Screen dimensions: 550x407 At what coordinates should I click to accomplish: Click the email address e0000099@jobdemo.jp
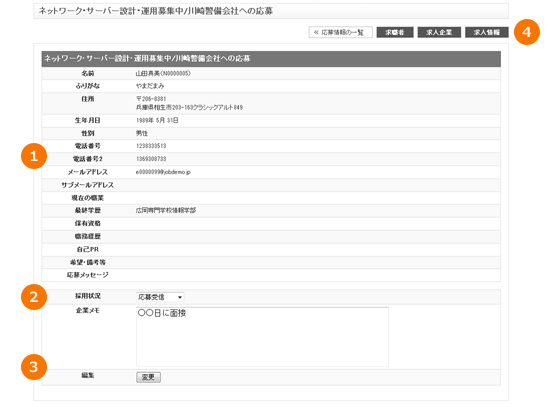pyautogui.click(x=163, y=172)
